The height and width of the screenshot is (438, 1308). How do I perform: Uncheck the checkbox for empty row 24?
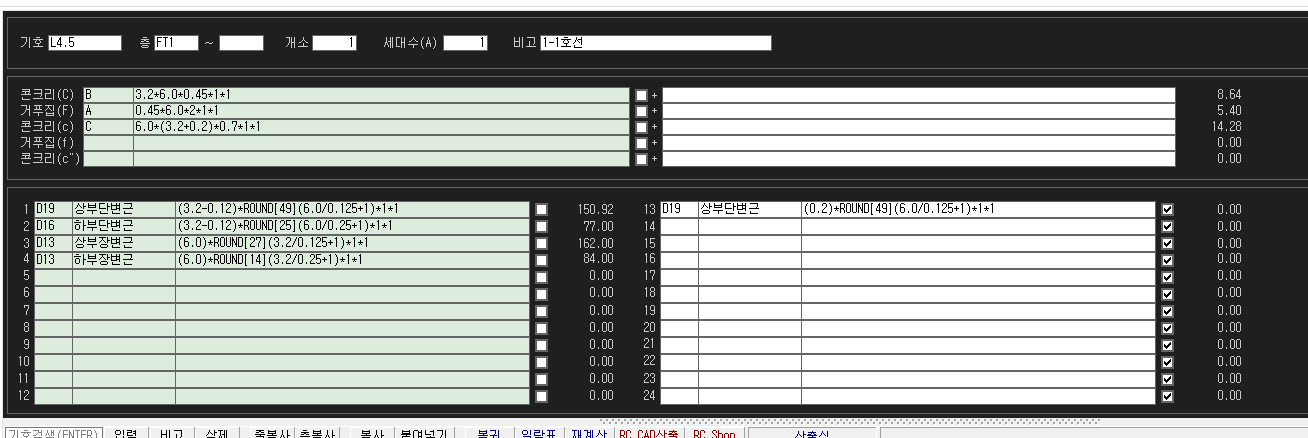[x=1167, y=396]
